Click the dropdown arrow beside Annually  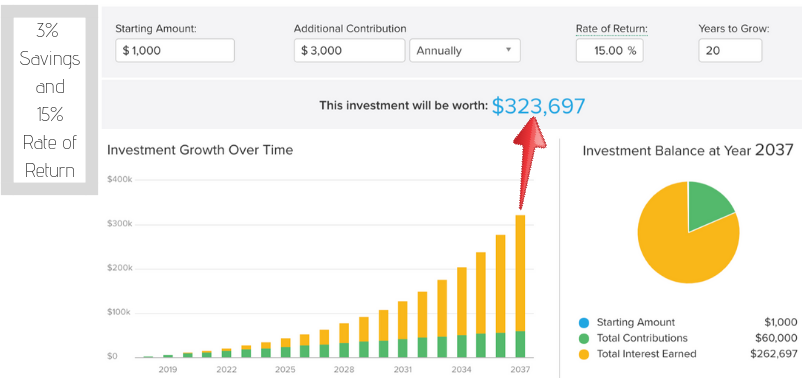pyautogui.click(x=508, y=50)
